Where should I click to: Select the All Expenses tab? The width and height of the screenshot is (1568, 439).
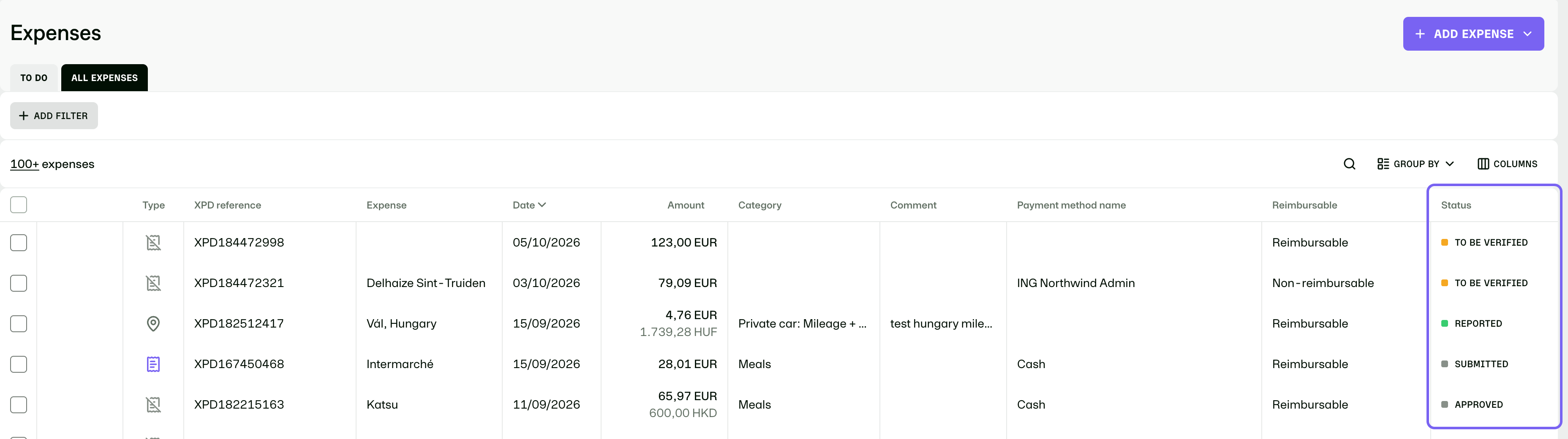click(105, 78)
